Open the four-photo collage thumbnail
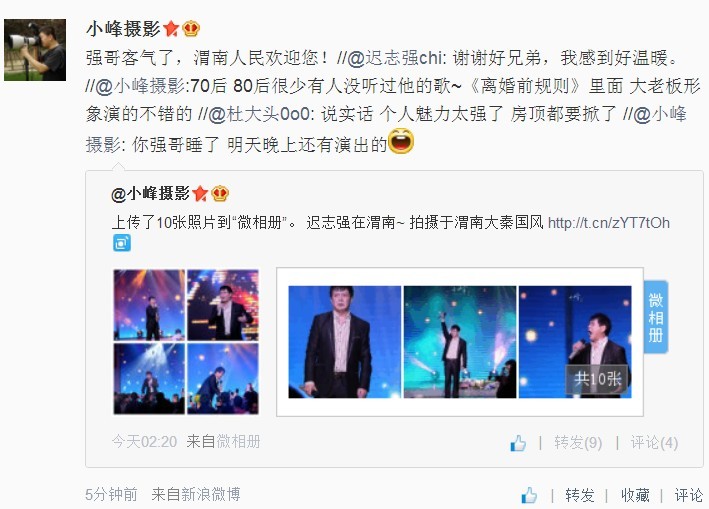The width and height of the screenshot is (709, 509). pos(186,342)
